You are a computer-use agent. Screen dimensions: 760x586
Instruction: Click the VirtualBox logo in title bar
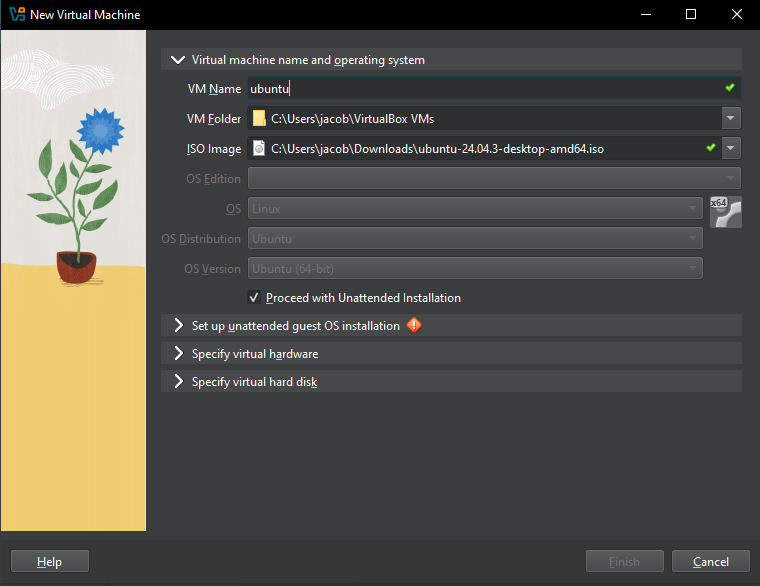(16, 15)
